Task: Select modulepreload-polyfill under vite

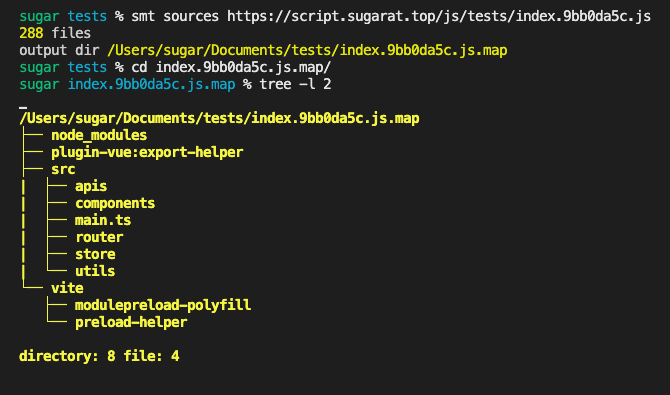Action: point(163,305)
